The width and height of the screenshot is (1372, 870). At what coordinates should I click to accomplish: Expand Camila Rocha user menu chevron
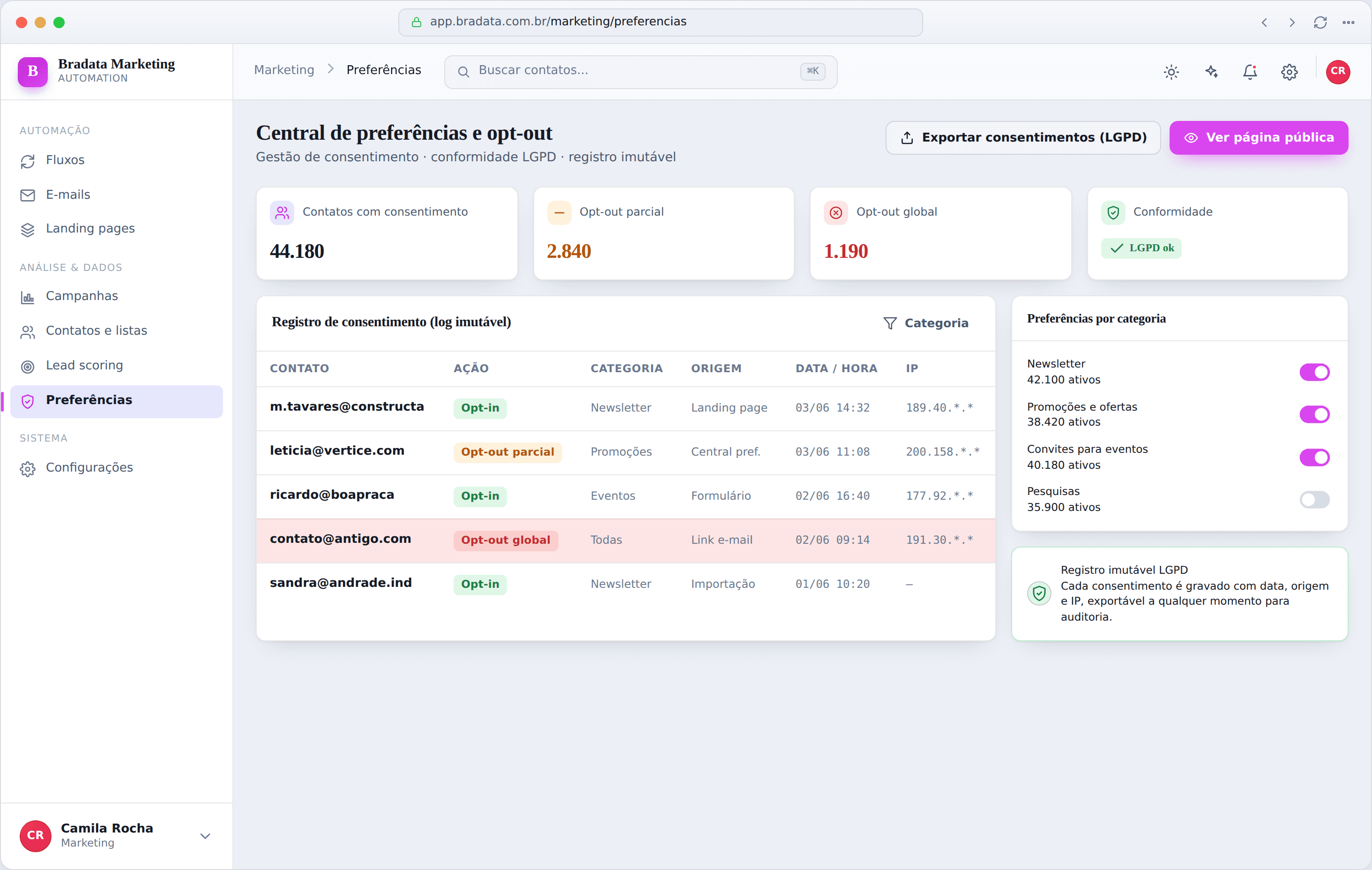(x=205, y=836)
